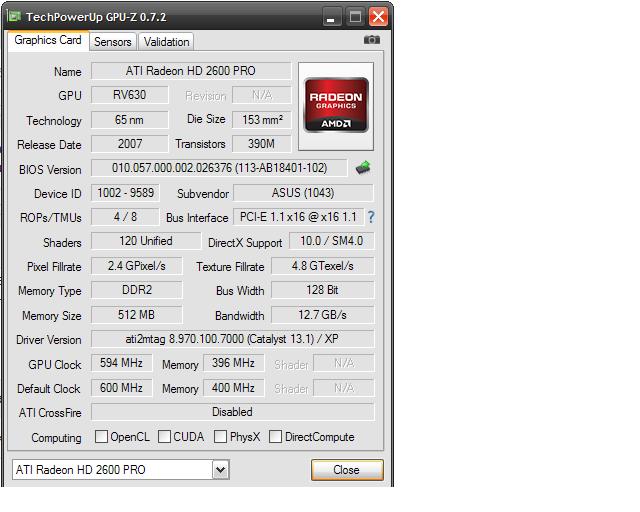Viewport: 640px width, 512px height.
Task: Click the Texture Fillrate value 4.8 GTexel/s
Action: pyautogui.click(x=322, y=266)
